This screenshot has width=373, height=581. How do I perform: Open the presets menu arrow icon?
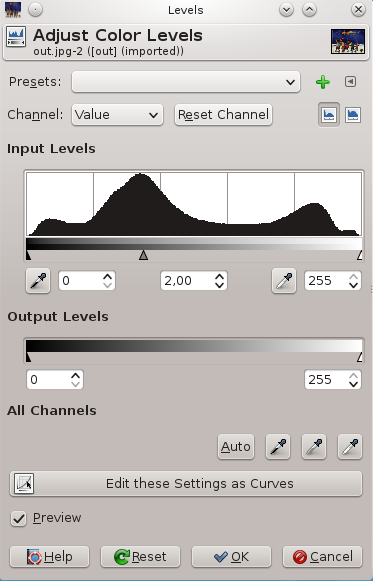(x=350, y=82)
